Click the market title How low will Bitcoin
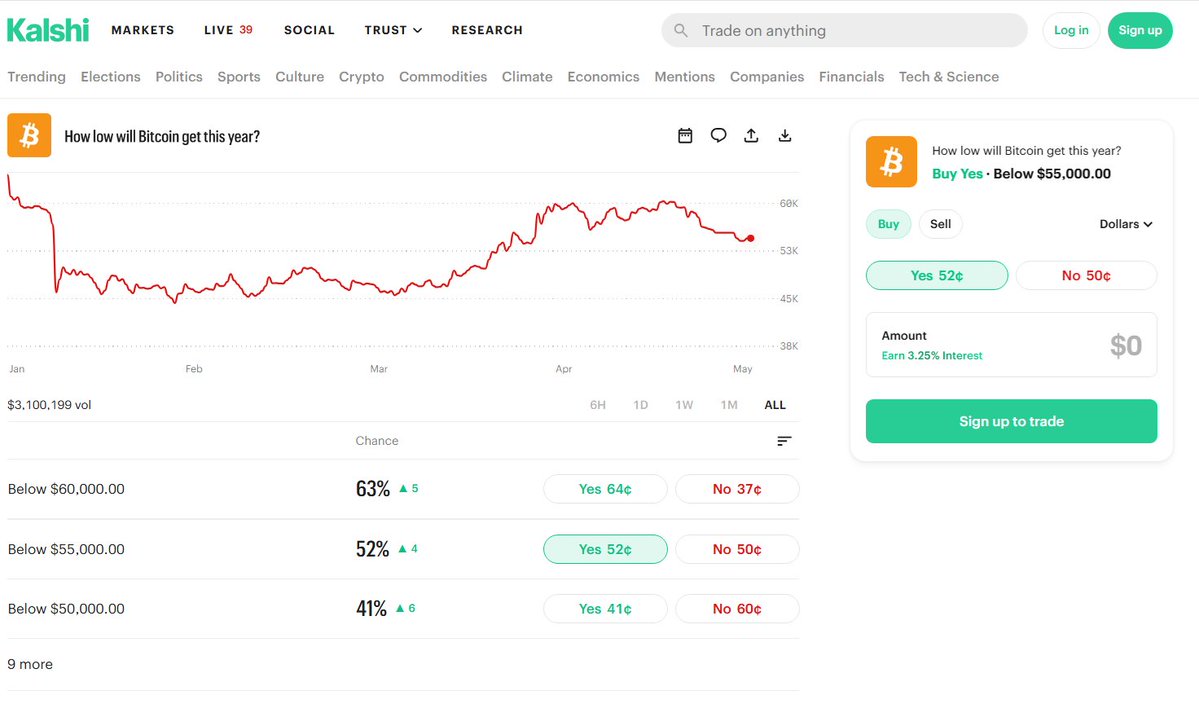Viewport: 1199px width, 704px height. (x=162, y=136)
